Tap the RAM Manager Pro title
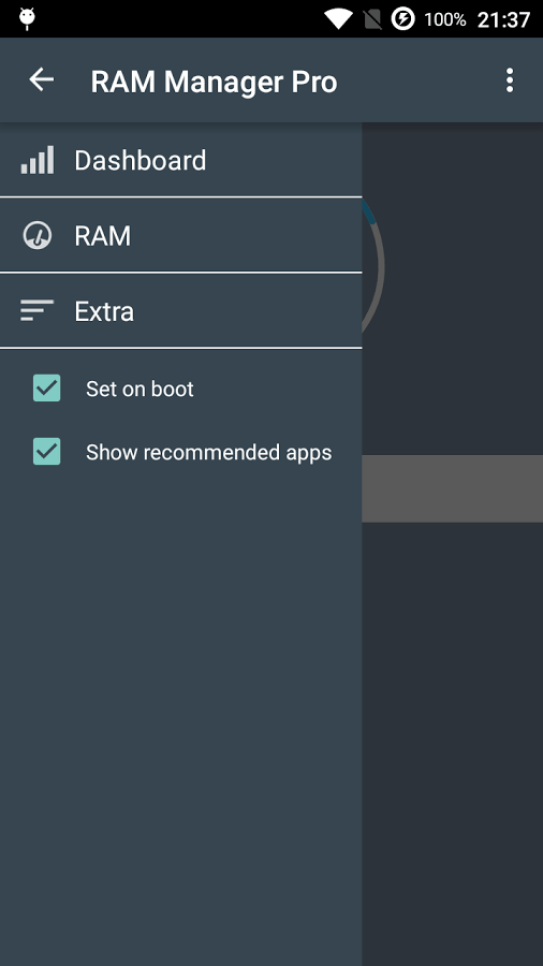Viewport: 543px width, 966px height. [214, 81]
